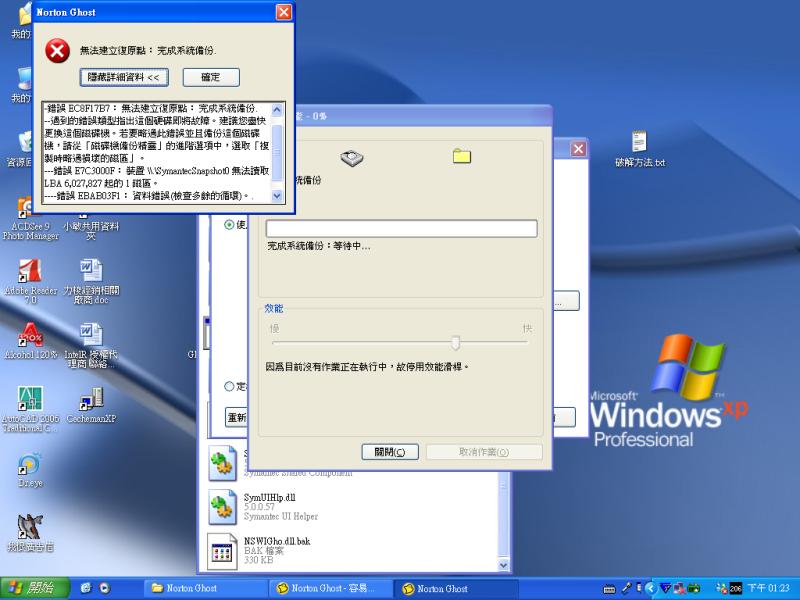Open the Alcohol 120% desktop shortcut

[x=30, y=341]
